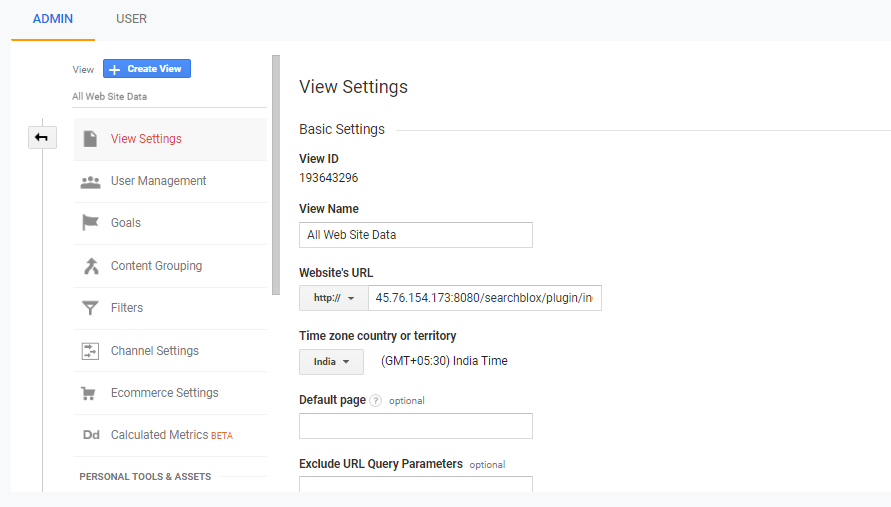Image resolution: width=891 pixels, height=507 pixels.
Task: Click the Content Grouping figure icon
Action: pos(91,266)
